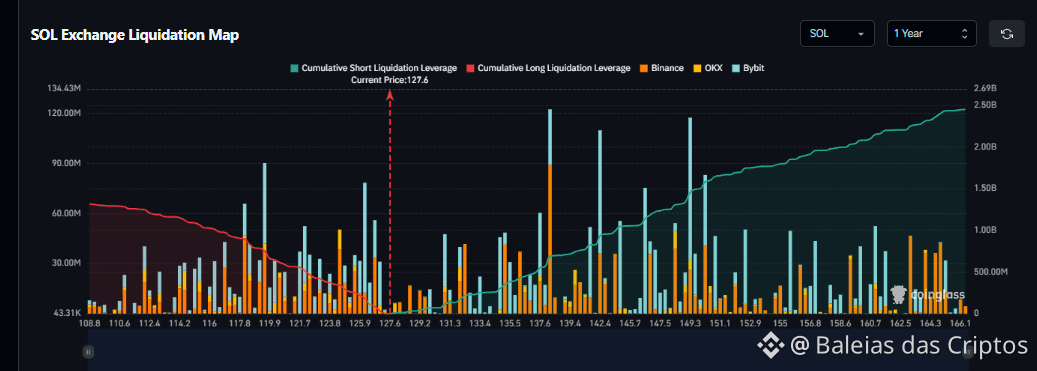Click the SOL Exchange Liquidation Map title
This screenshot has width=1037, height=371.
pos(135,35)
